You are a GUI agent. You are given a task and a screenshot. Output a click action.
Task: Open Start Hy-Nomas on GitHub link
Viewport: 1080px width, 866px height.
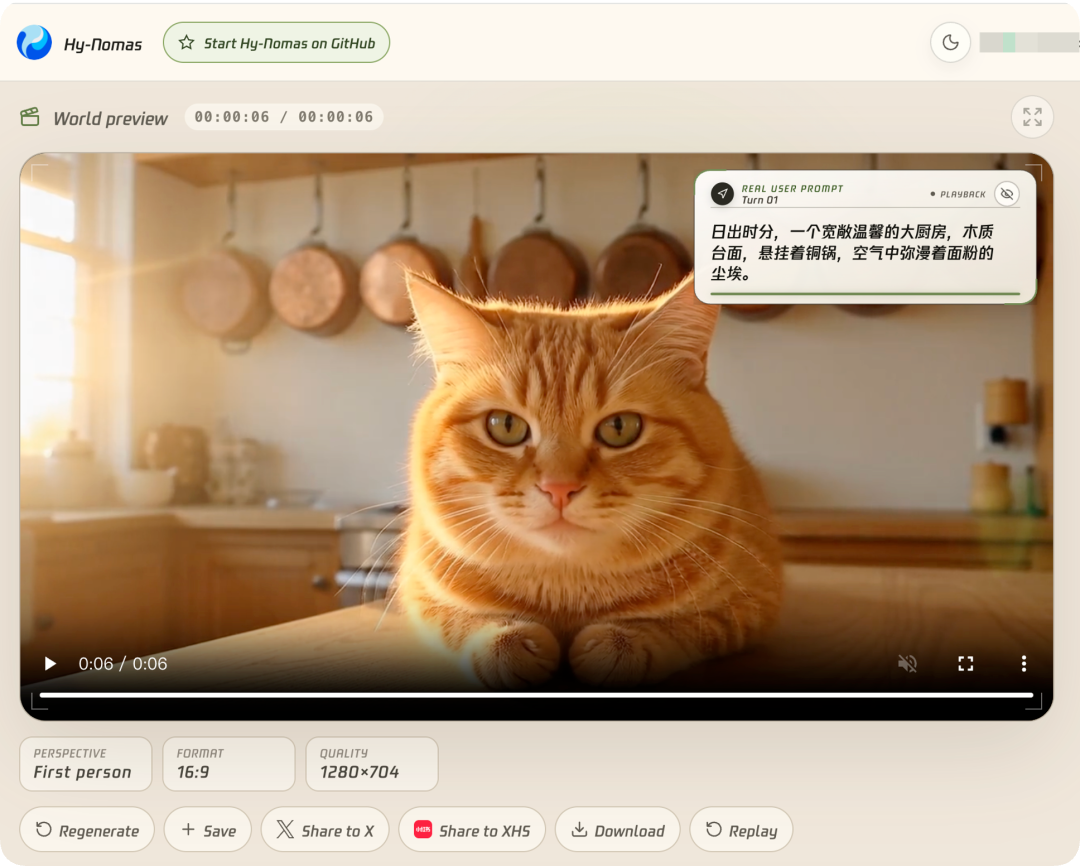point(276,43)
